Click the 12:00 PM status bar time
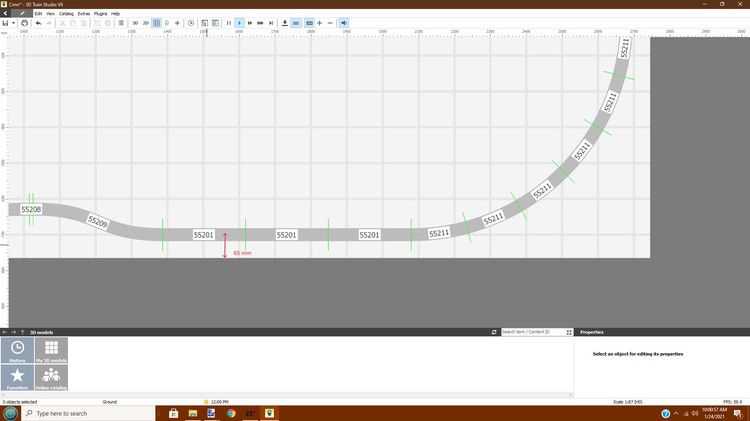 pos(220,402)
